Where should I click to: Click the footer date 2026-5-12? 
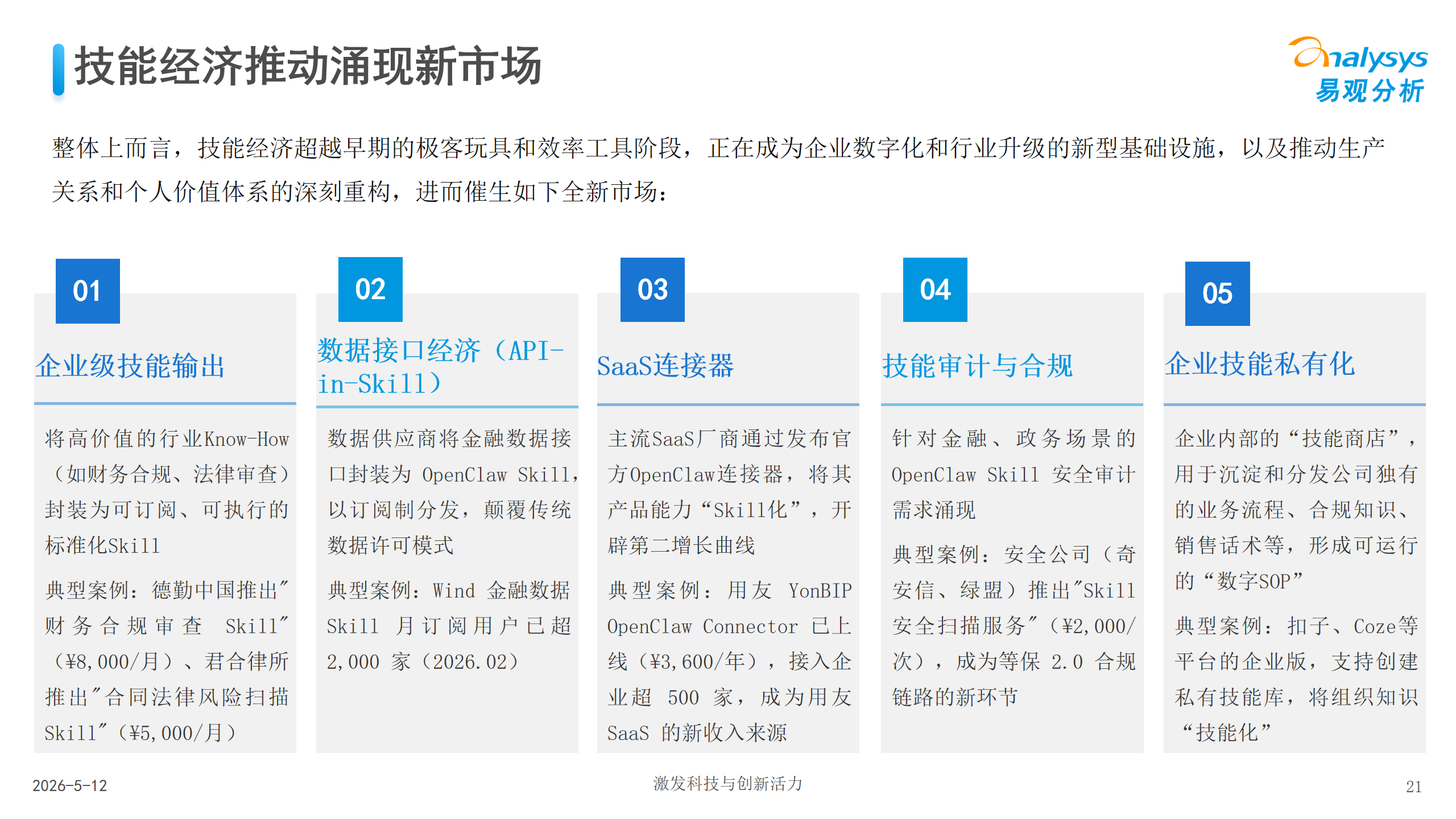69,785
